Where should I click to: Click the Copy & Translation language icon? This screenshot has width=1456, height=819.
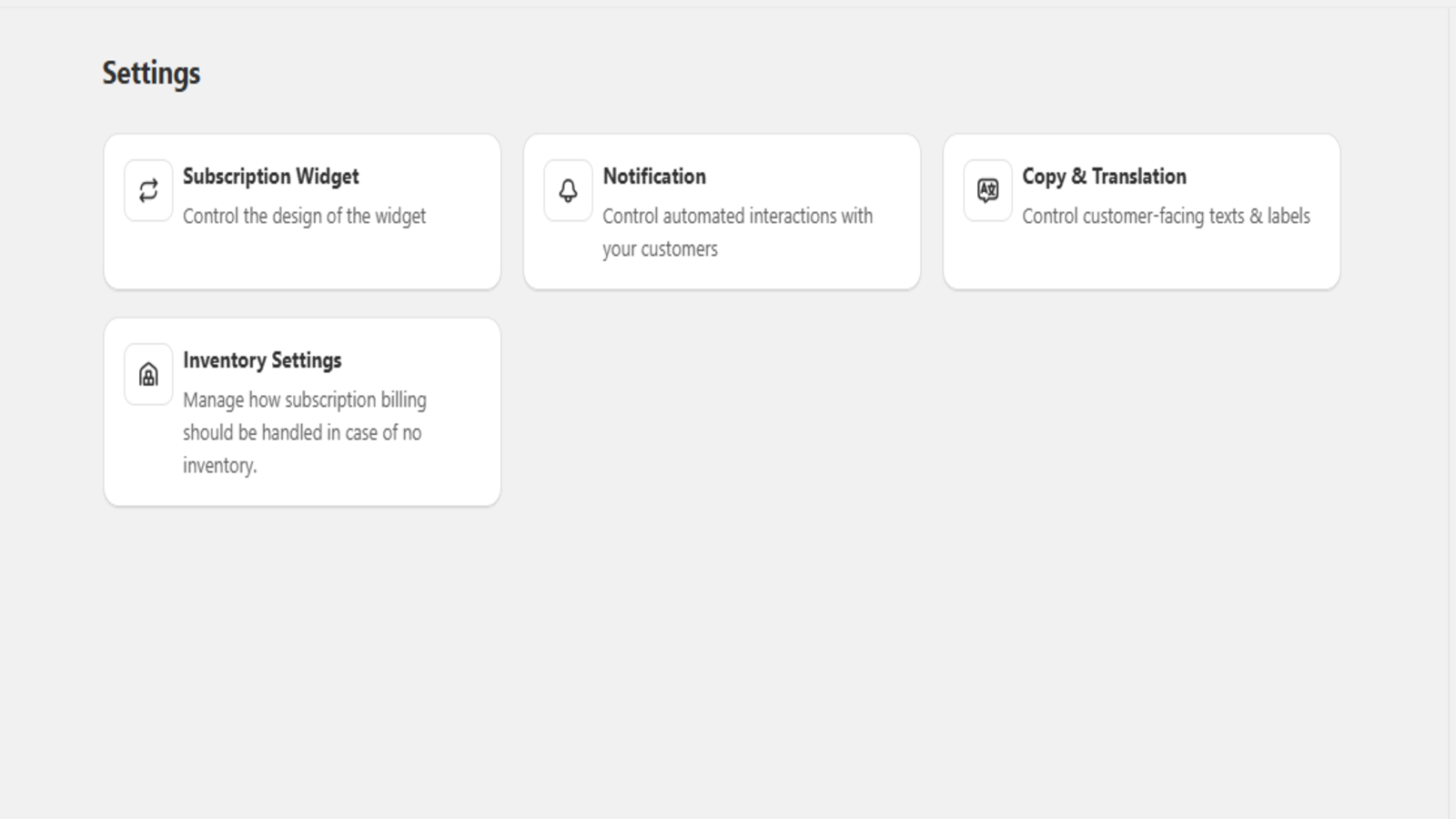click(x=987, y=190)
